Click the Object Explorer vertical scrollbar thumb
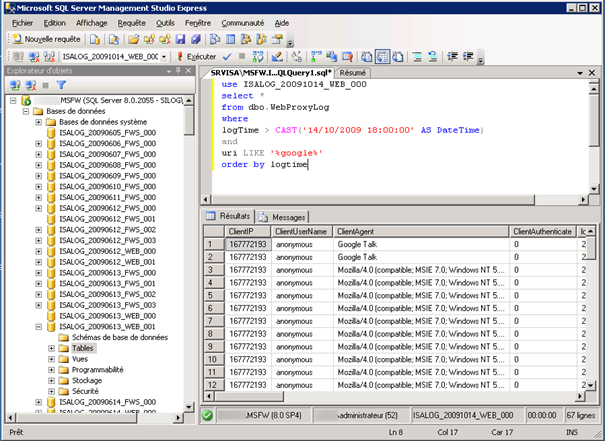 coord(189,120)
